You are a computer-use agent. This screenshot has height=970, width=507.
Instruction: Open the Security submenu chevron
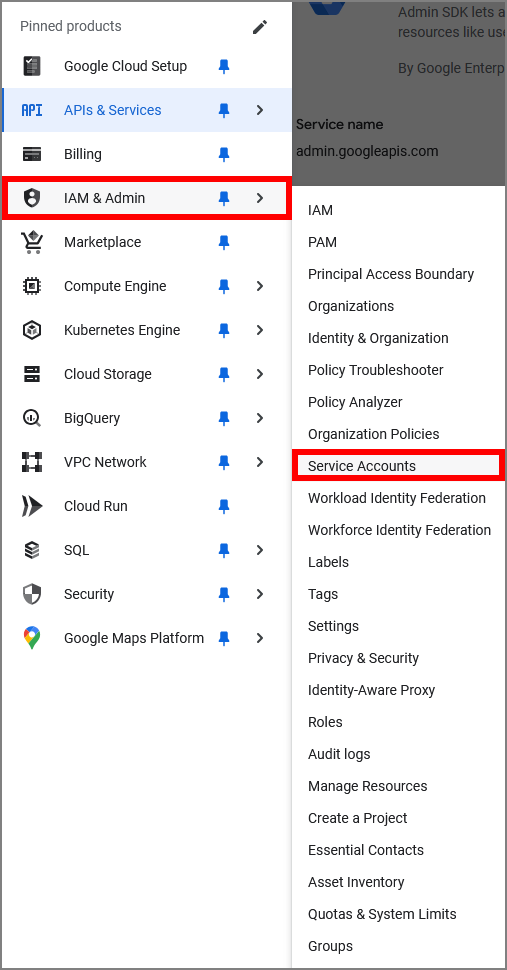[260, 594]
